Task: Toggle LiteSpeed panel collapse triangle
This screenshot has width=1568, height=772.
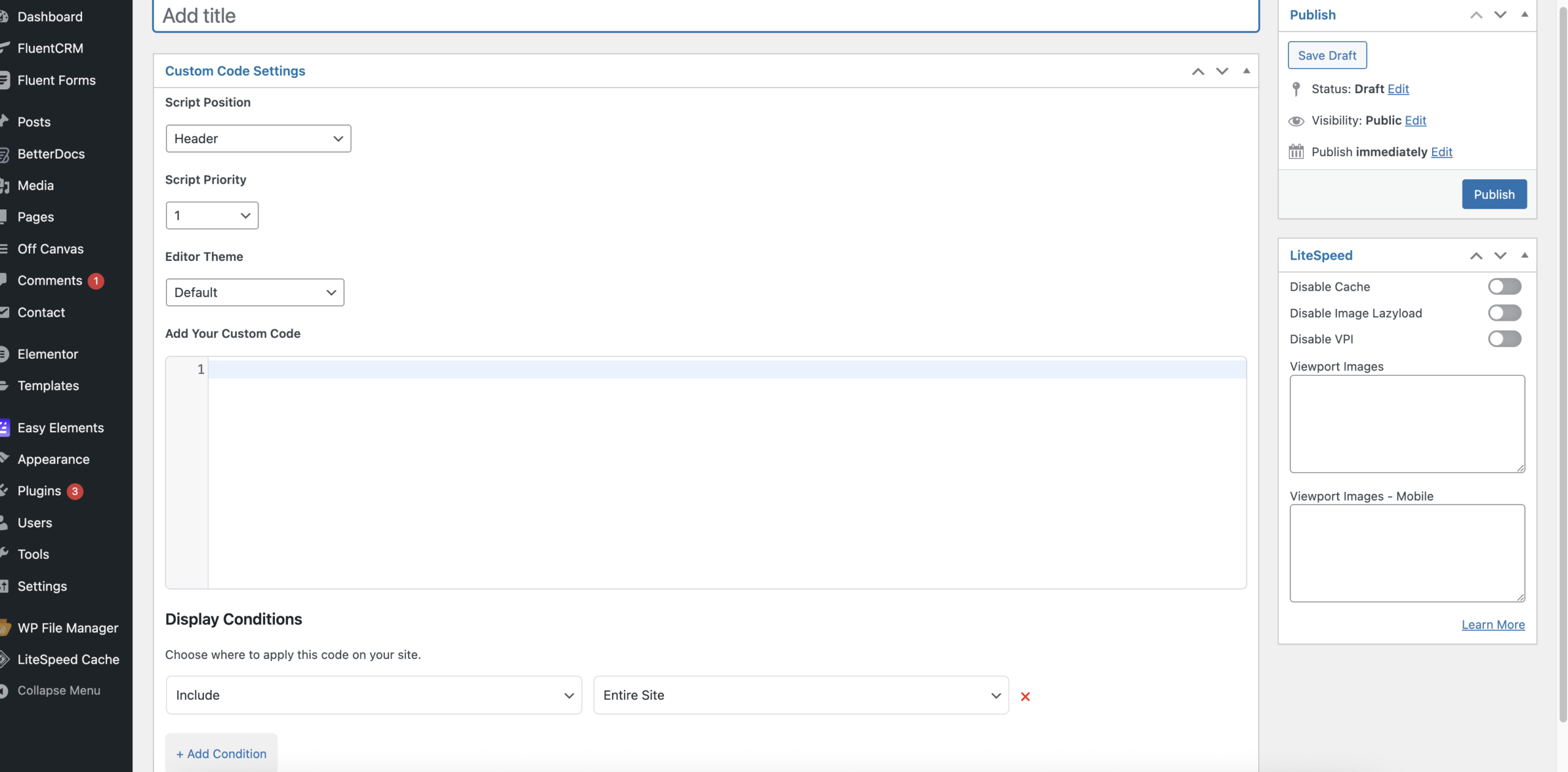Action: [1525, 255]
